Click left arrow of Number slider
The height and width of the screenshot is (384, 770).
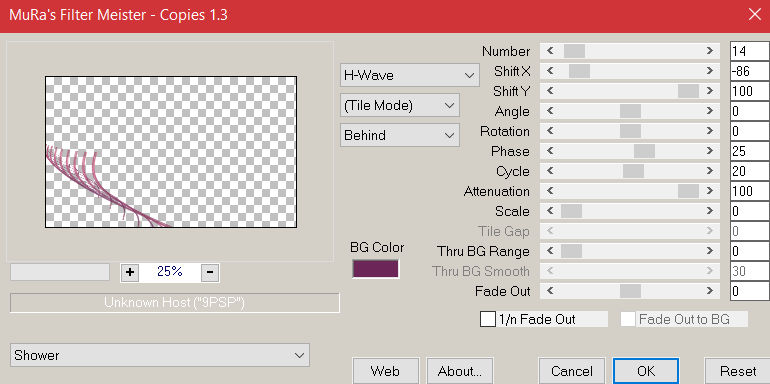click(550, 51)
